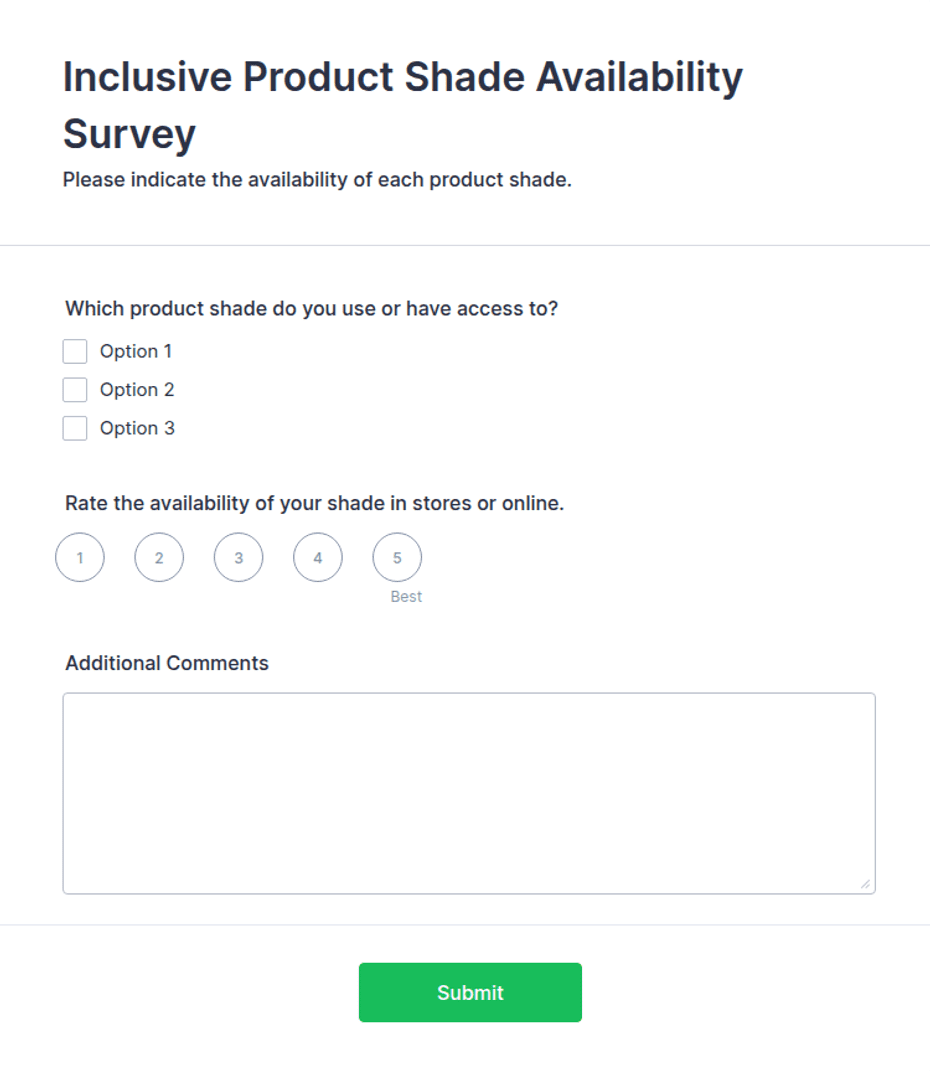Image resolution: width=930 pixels, height=1071 pixels.
Task: Click into the Additional Comments text area
Action: 469,793
